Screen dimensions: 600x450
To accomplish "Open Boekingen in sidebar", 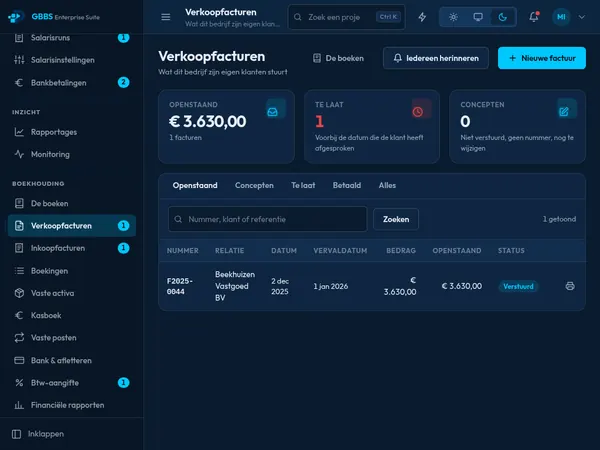I will tap(72, 271).
